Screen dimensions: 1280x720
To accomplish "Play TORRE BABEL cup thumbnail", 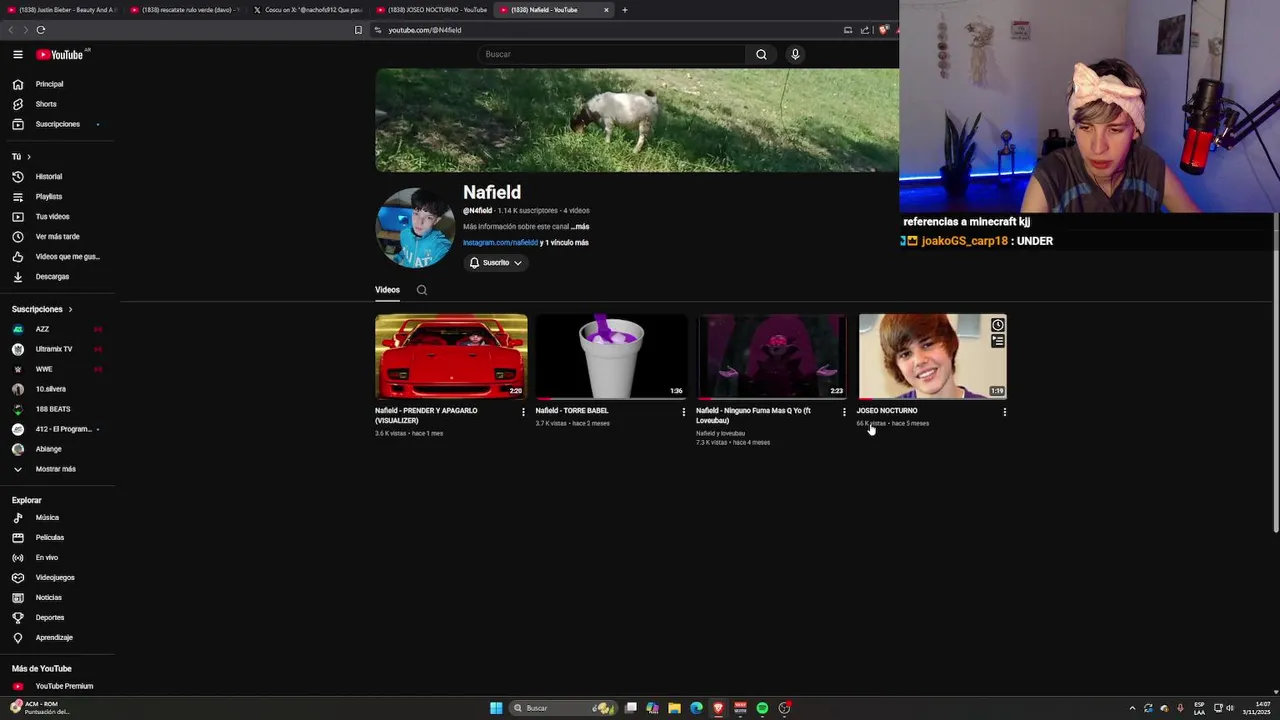I will 611,356.
